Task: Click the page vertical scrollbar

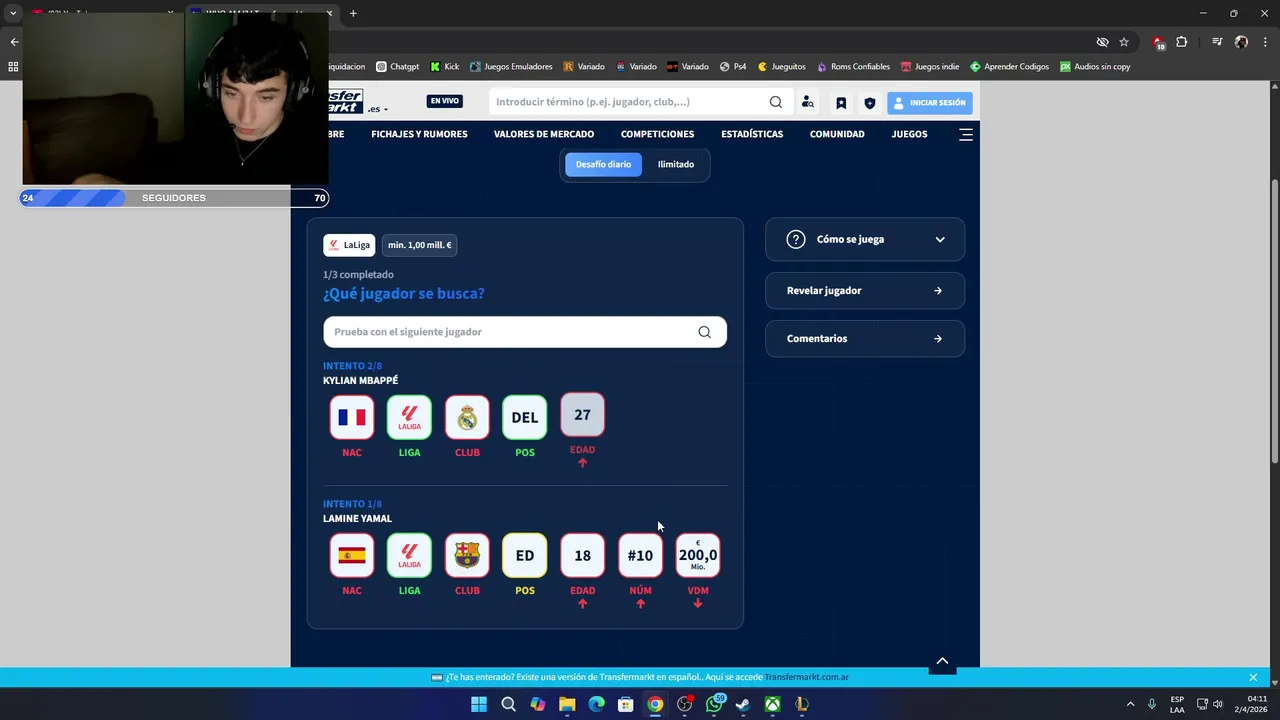Action: tap(1274, 320)
